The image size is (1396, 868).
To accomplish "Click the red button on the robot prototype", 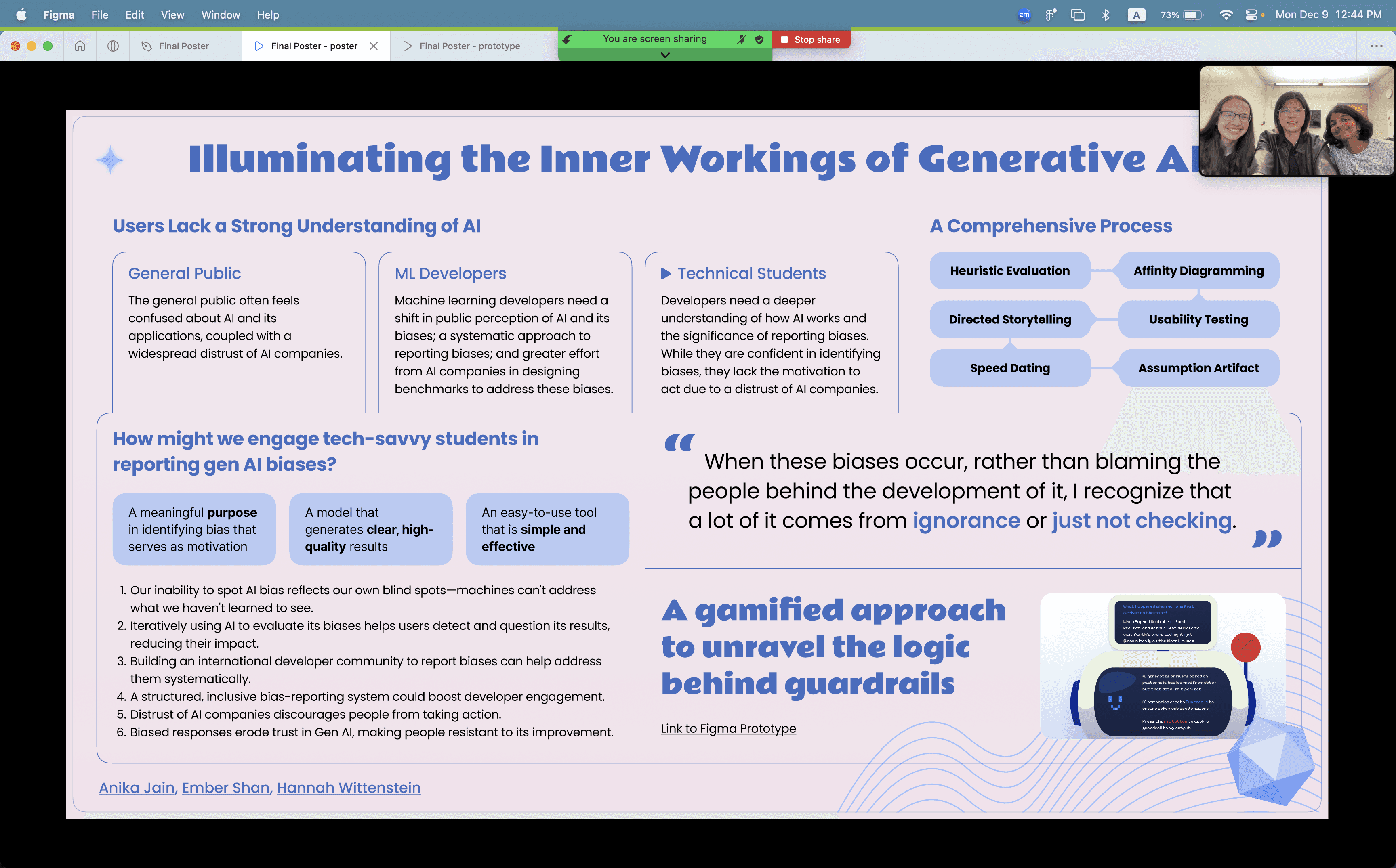I will pos(1246,647).
